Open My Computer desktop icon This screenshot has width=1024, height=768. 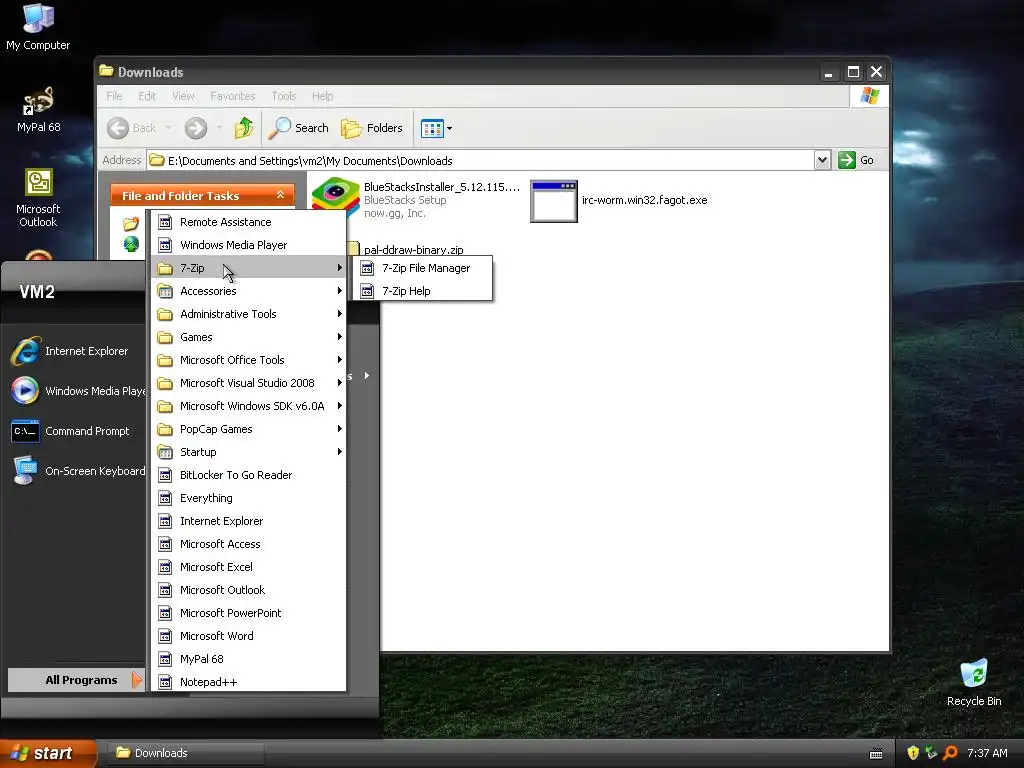point(38,27)
